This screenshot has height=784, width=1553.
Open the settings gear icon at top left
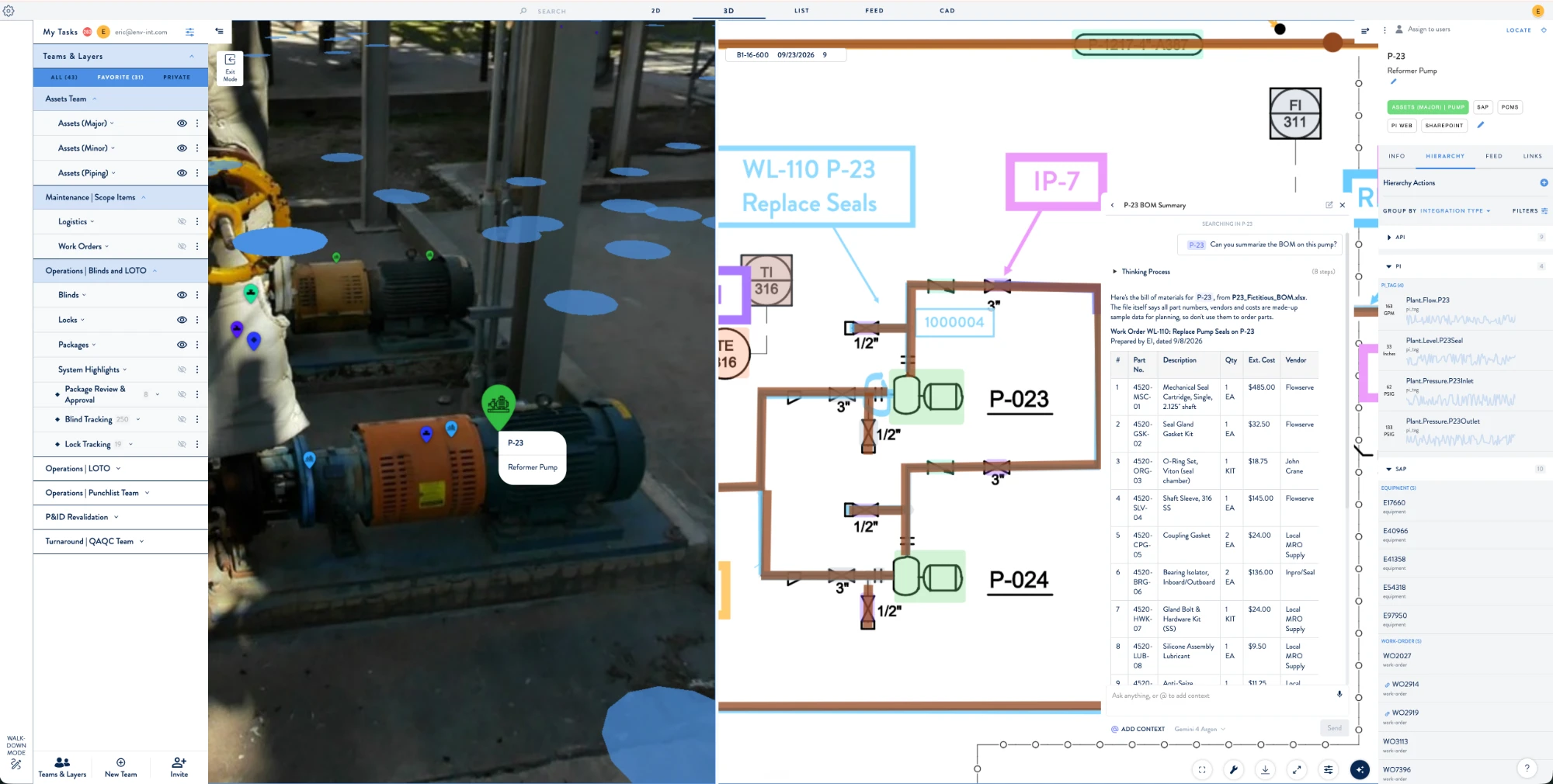pyautogui.click(x=9, y=11)
